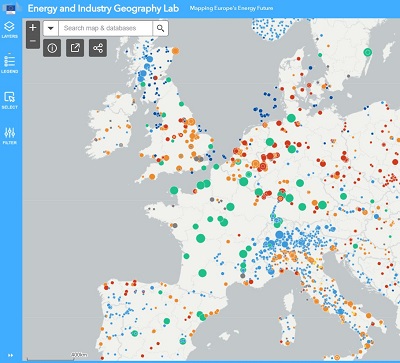
Task: Click the share map icon
Action: (x=98, y=48)
